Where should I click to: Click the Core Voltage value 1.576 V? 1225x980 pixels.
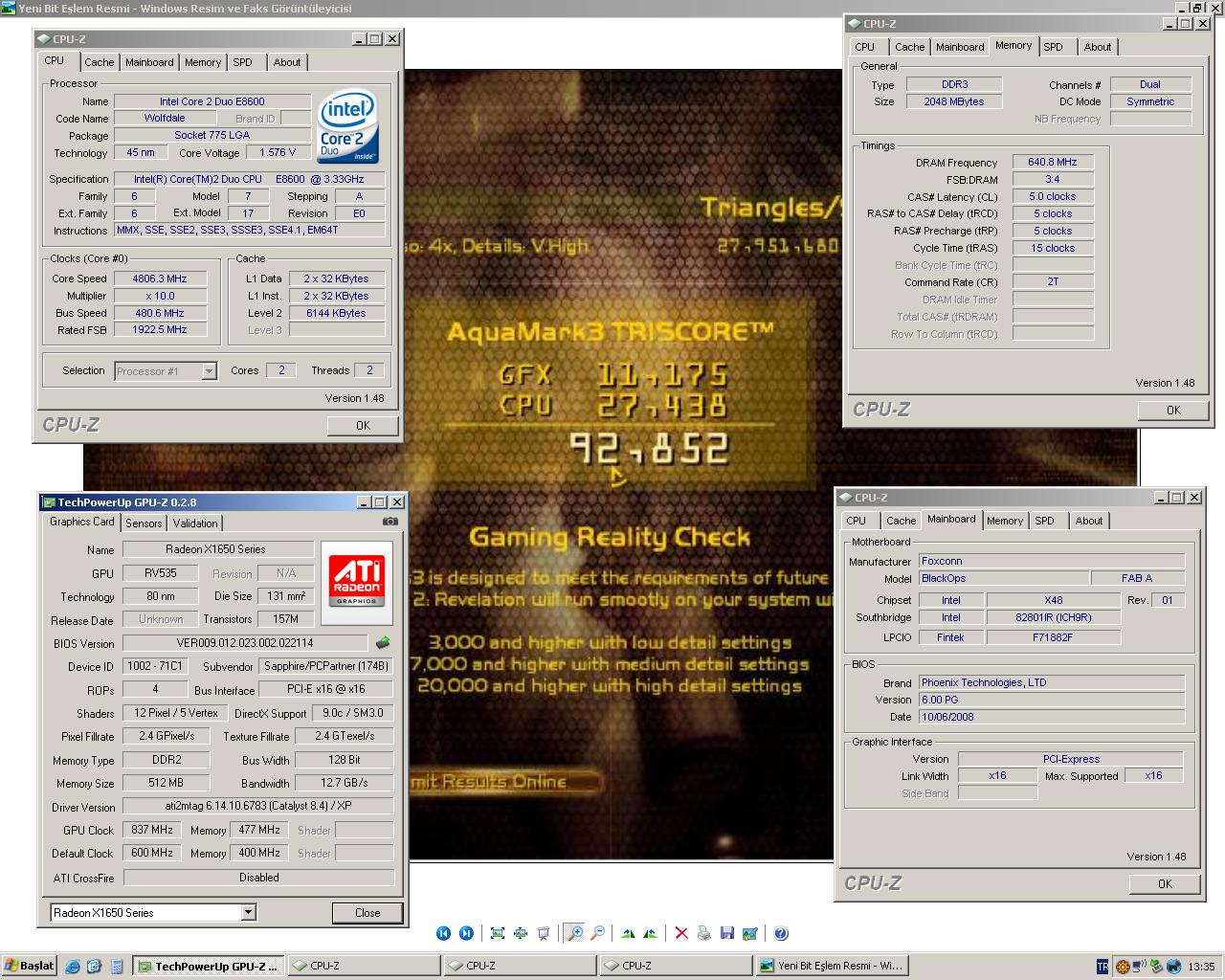click(x=278, y=152)
